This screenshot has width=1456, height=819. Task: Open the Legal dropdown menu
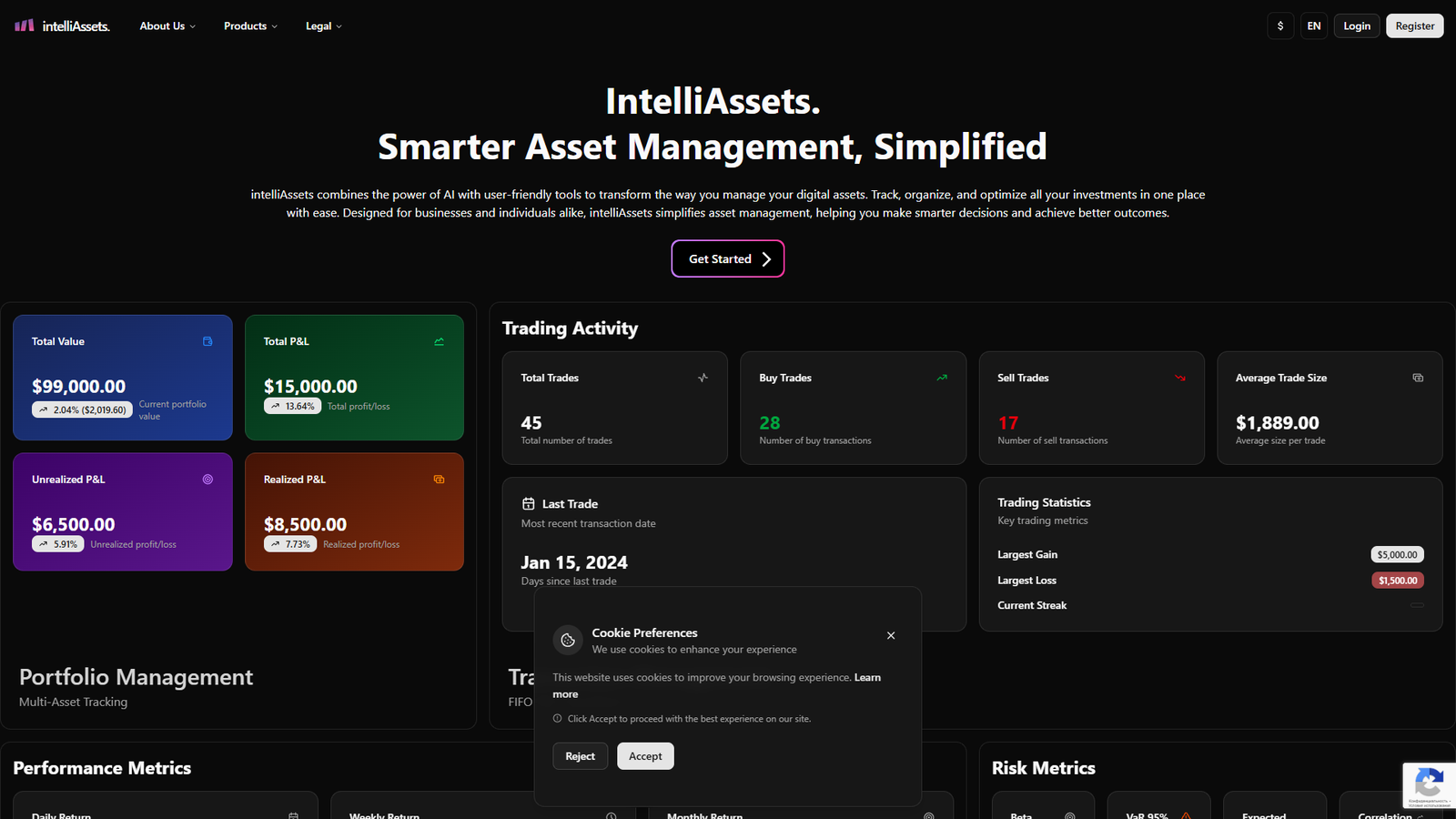point(324,25)
